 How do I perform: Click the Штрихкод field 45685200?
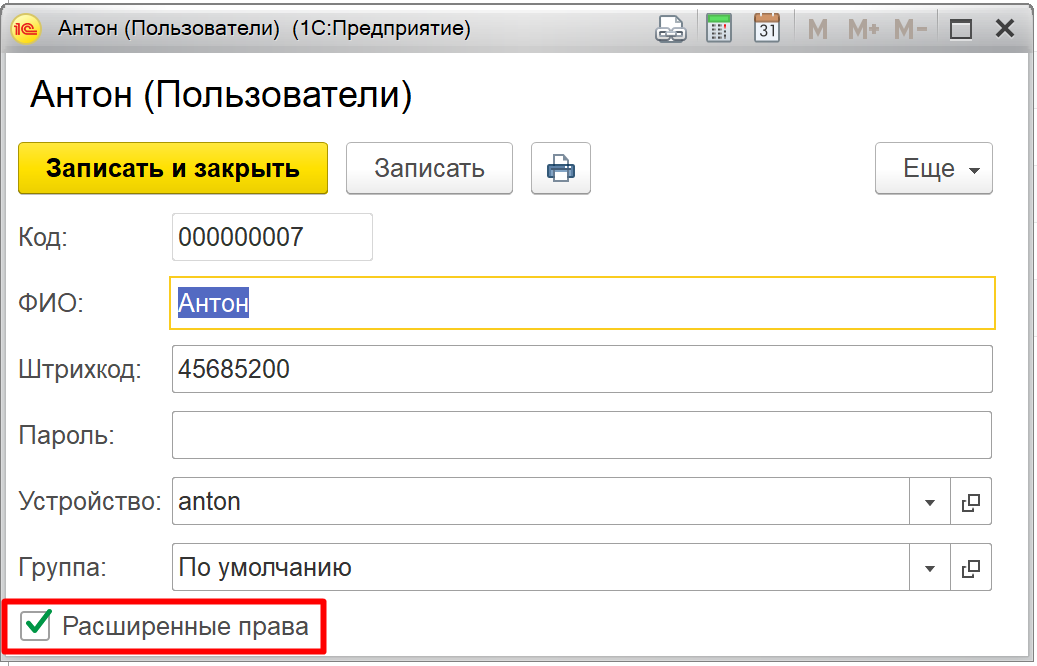click(x=582, y=369)
